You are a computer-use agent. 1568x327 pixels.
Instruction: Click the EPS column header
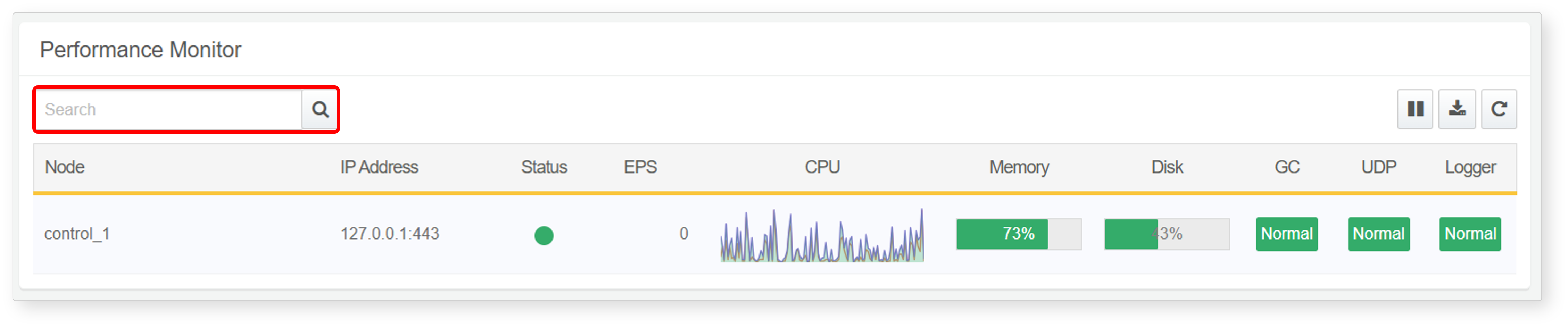[x=640, y=167]
